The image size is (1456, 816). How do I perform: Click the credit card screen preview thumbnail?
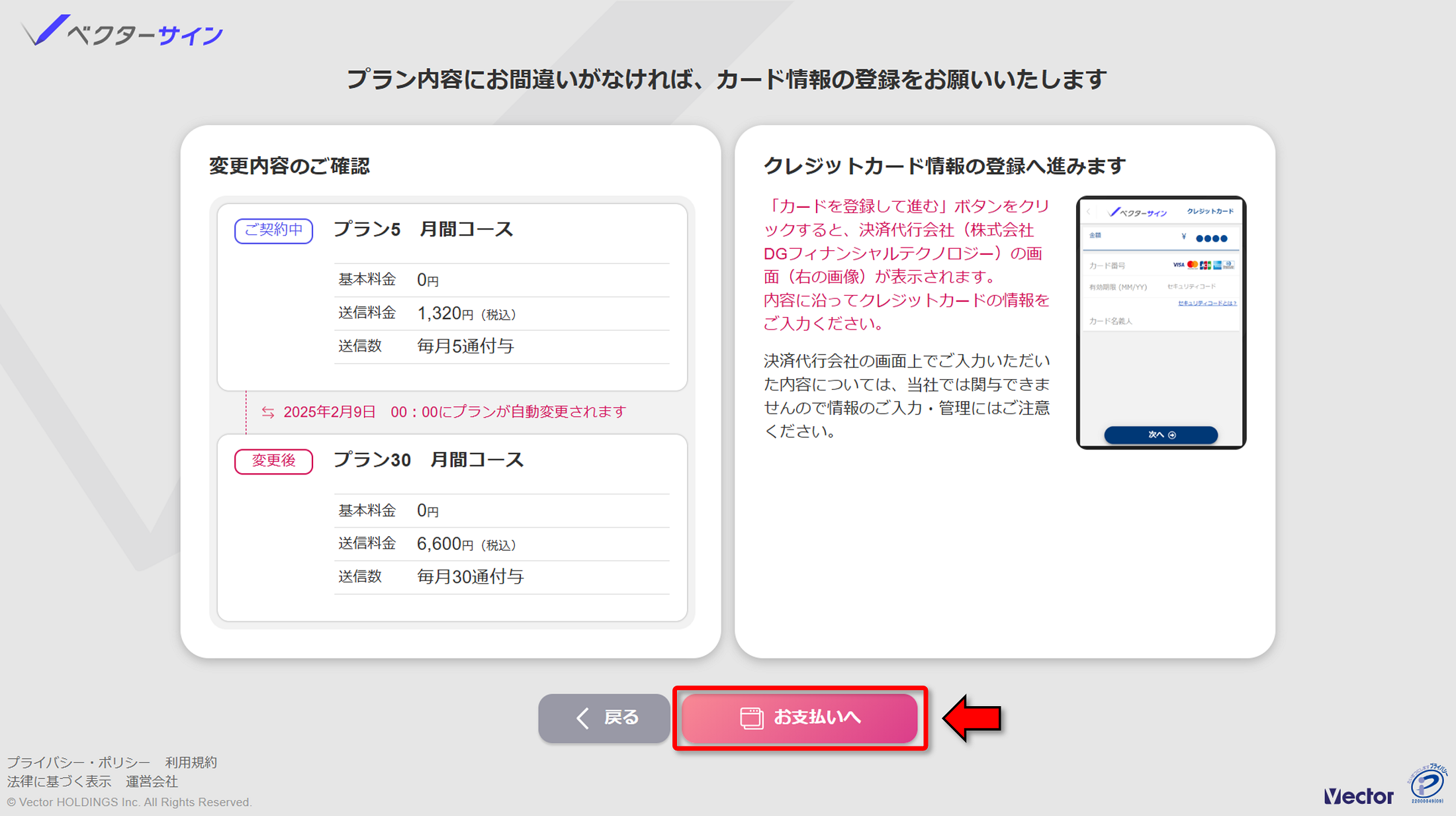1161,322
